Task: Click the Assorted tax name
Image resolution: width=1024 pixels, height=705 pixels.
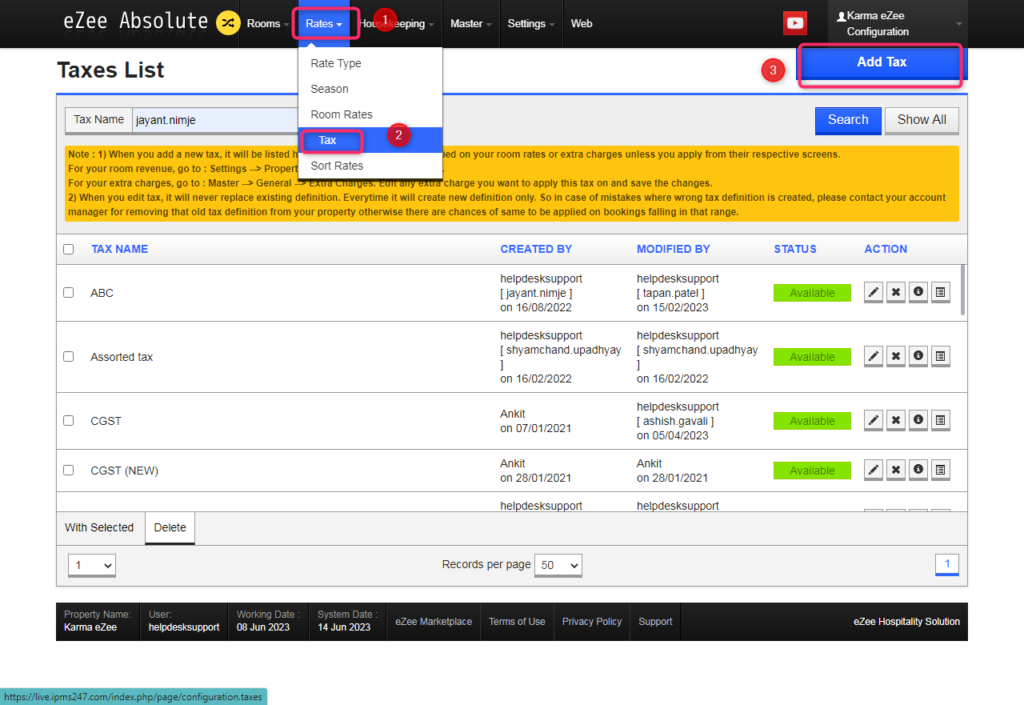Action: pyautogui.click(x=121, y=357)
